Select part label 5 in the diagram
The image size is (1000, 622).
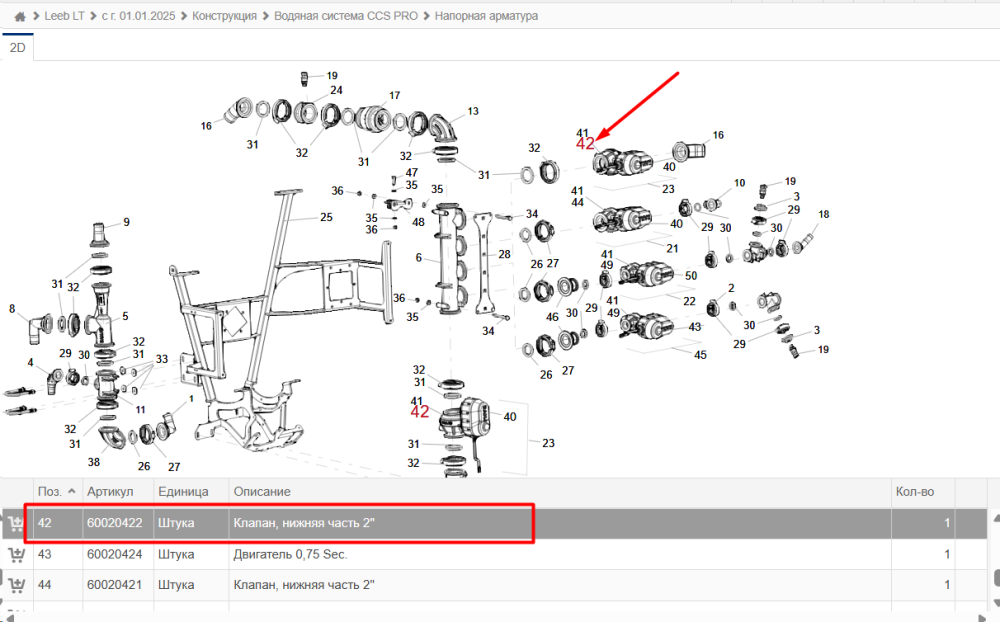125,316
